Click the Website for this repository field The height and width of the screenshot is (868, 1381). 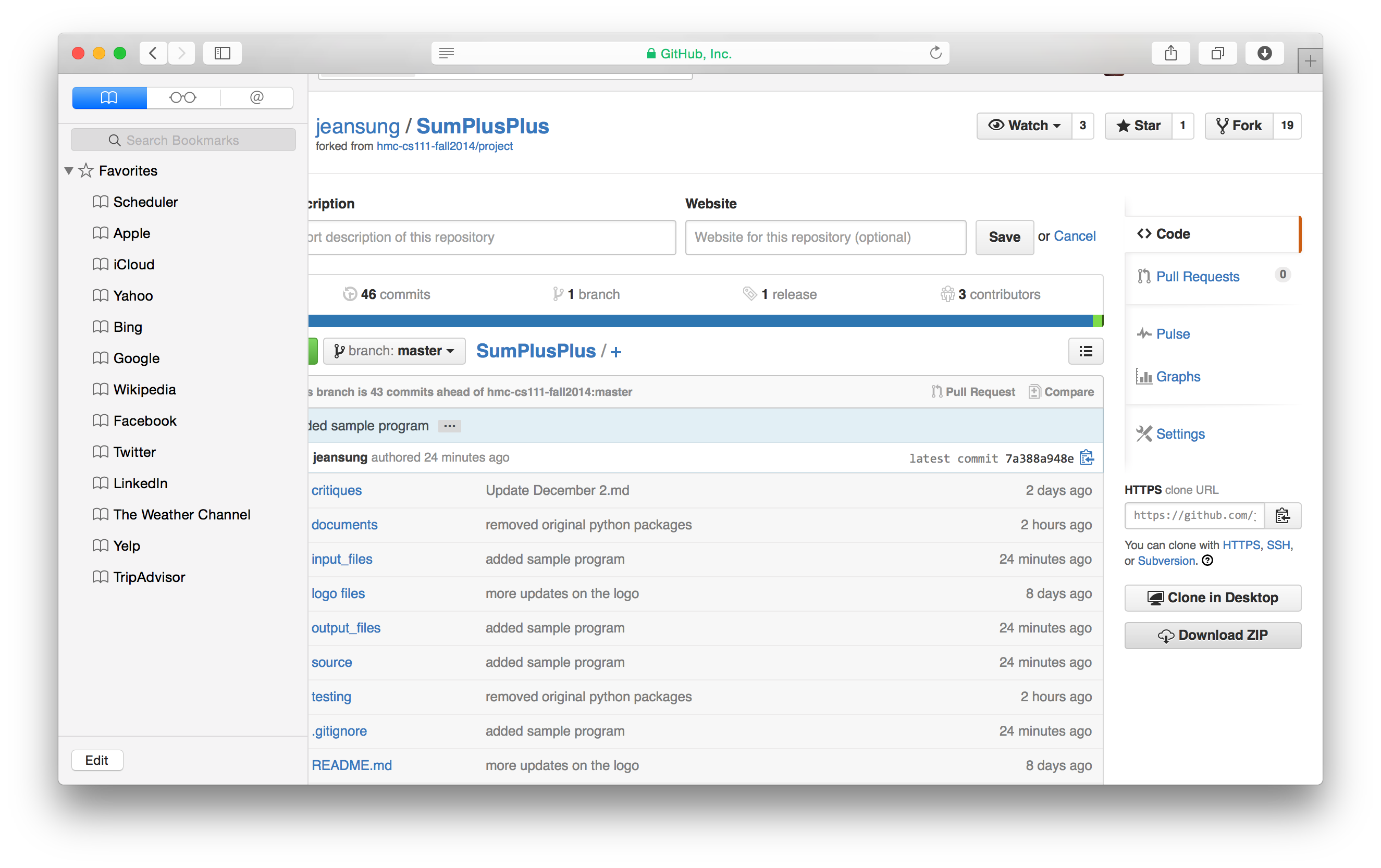click(825, 238)
